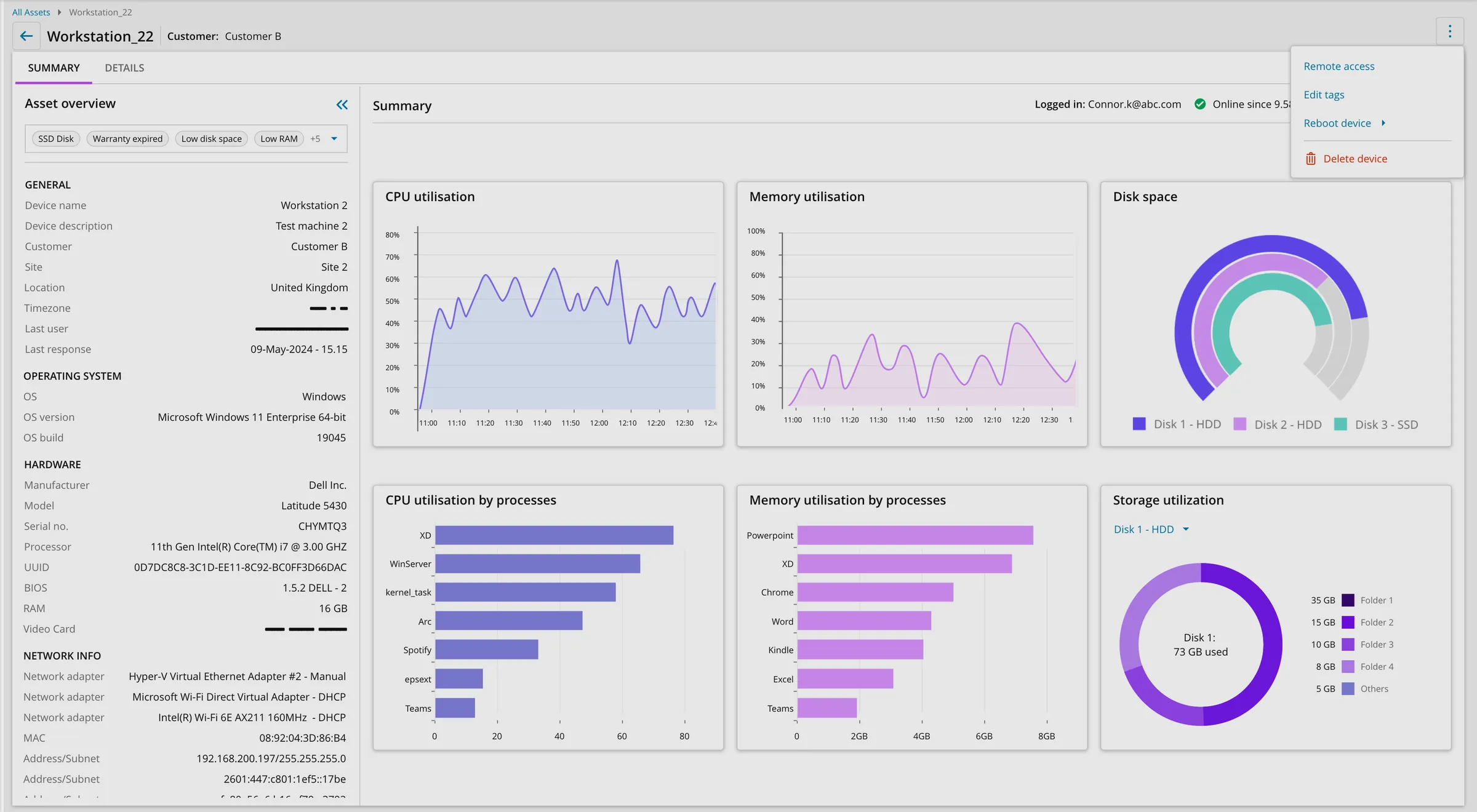Click the Disk 1 73 GB used donut center

point(1200,645)
